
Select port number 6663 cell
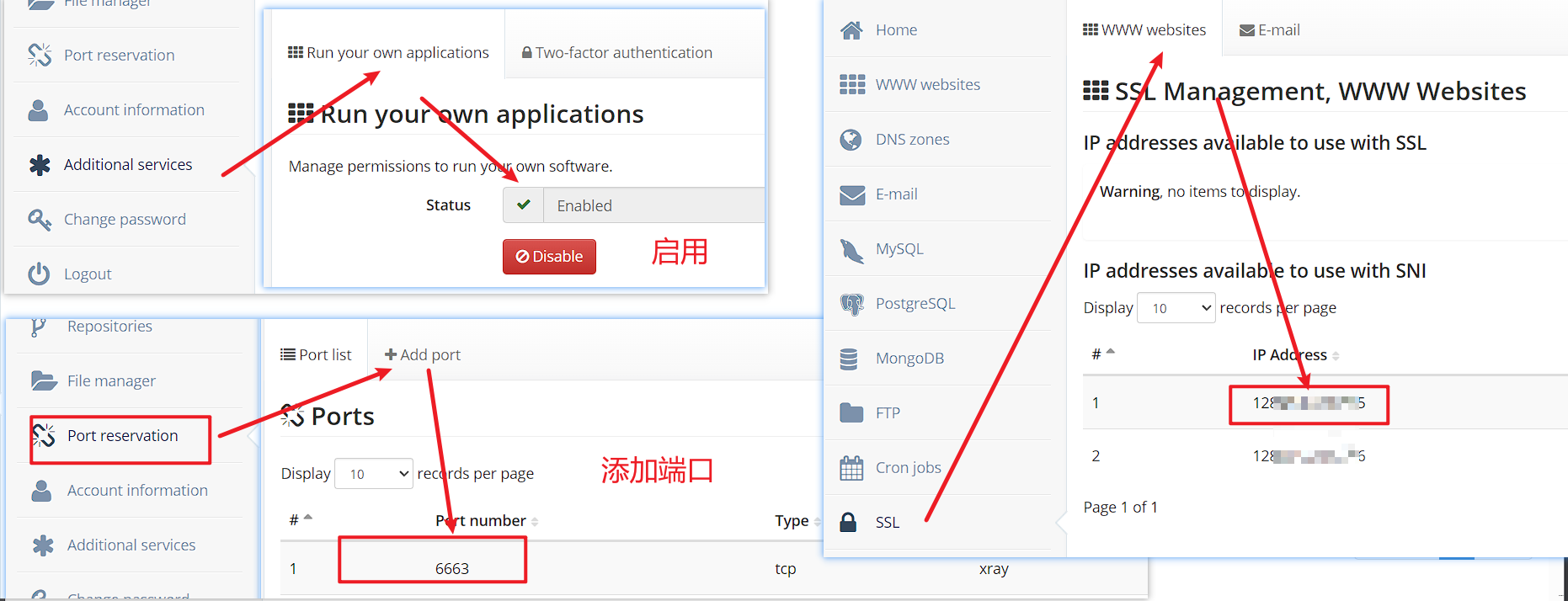point(452,568)
